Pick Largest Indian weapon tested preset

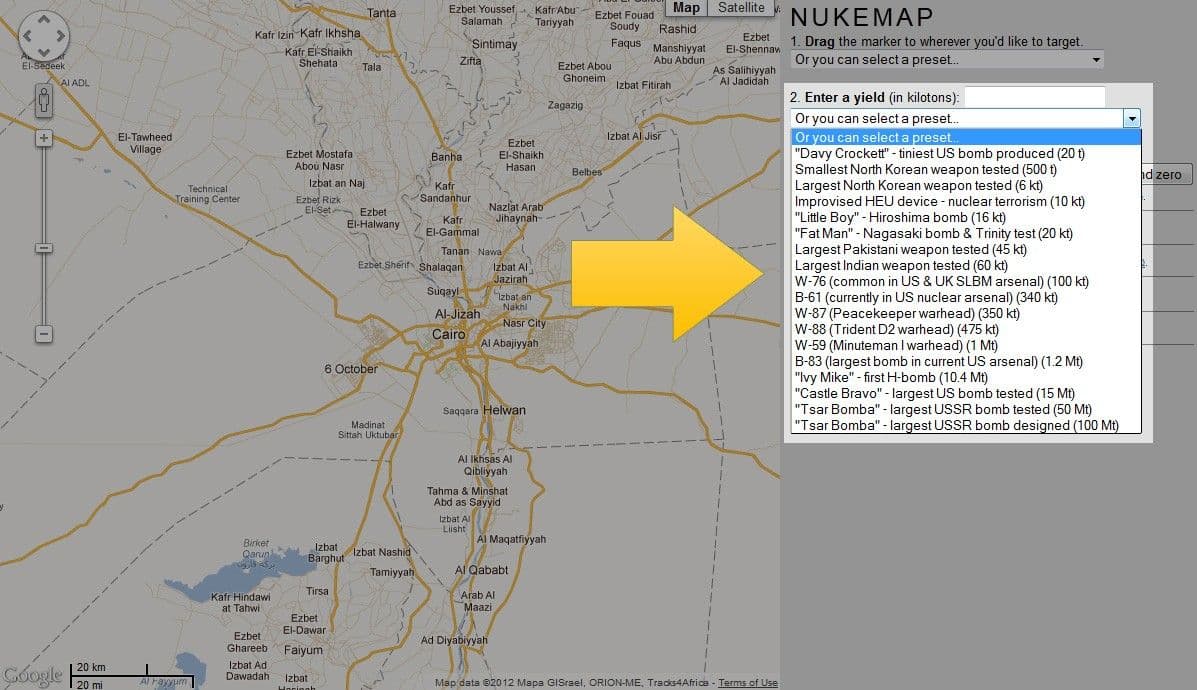pos(966,266)
